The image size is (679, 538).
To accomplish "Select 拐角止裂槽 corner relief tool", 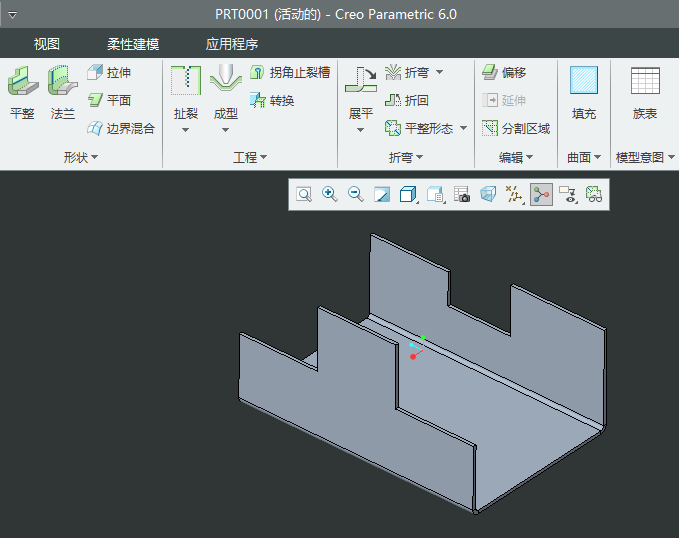I will coord(290,72).
